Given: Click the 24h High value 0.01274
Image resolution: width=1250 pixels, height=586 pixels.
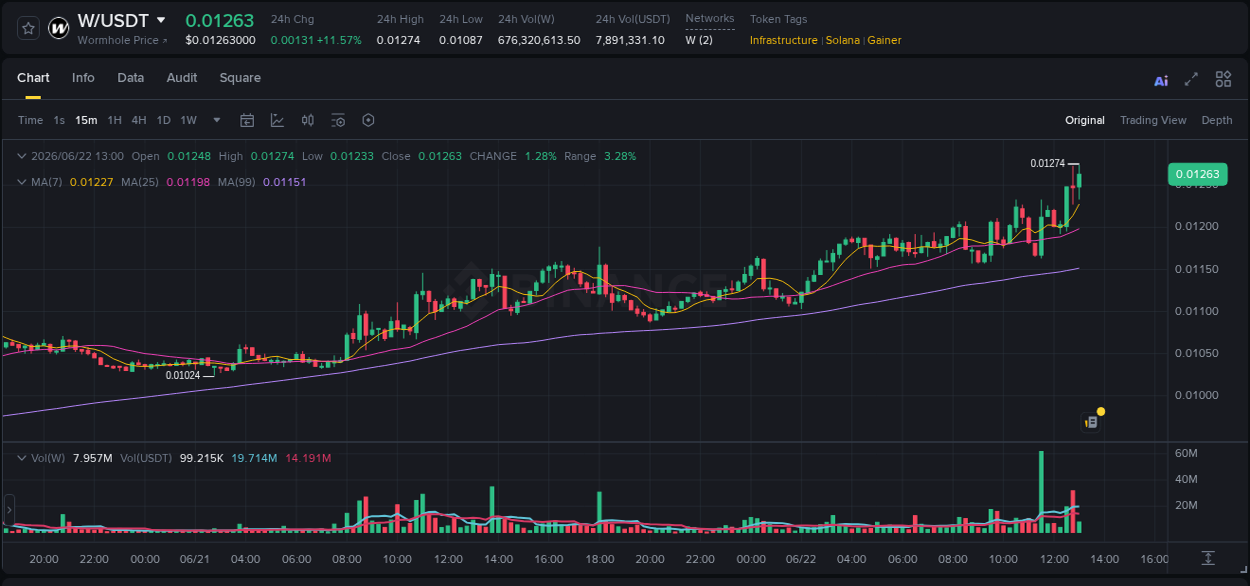Looking at the screenshot, I should (398, 40).
